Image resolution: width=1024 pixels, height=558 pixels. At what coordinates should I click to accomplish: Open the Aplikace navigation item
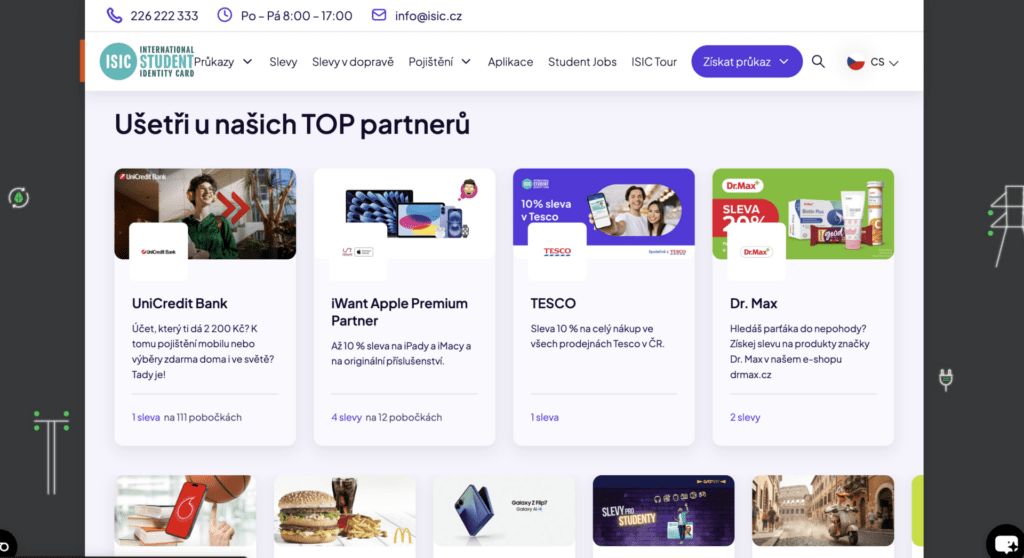pyautogui.click(x=510, y=61)
